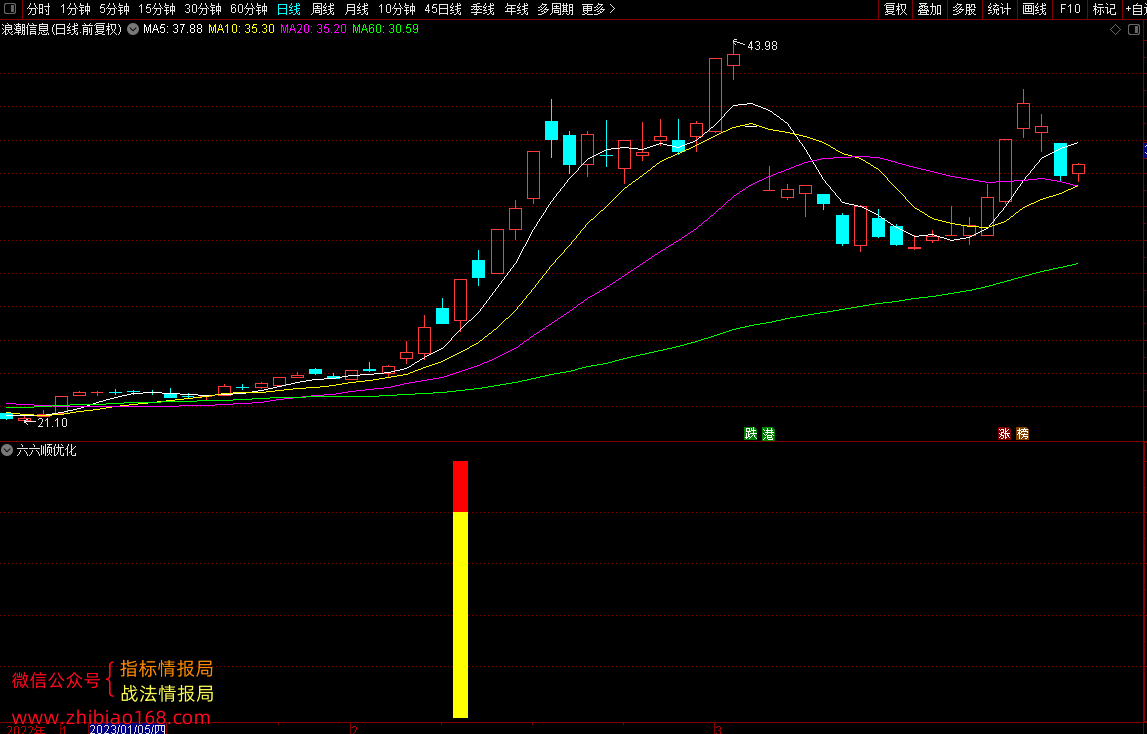The image size is (1147, 734).
Task: Click the 六六顺优化 indicator name
Action: (46, 450)
